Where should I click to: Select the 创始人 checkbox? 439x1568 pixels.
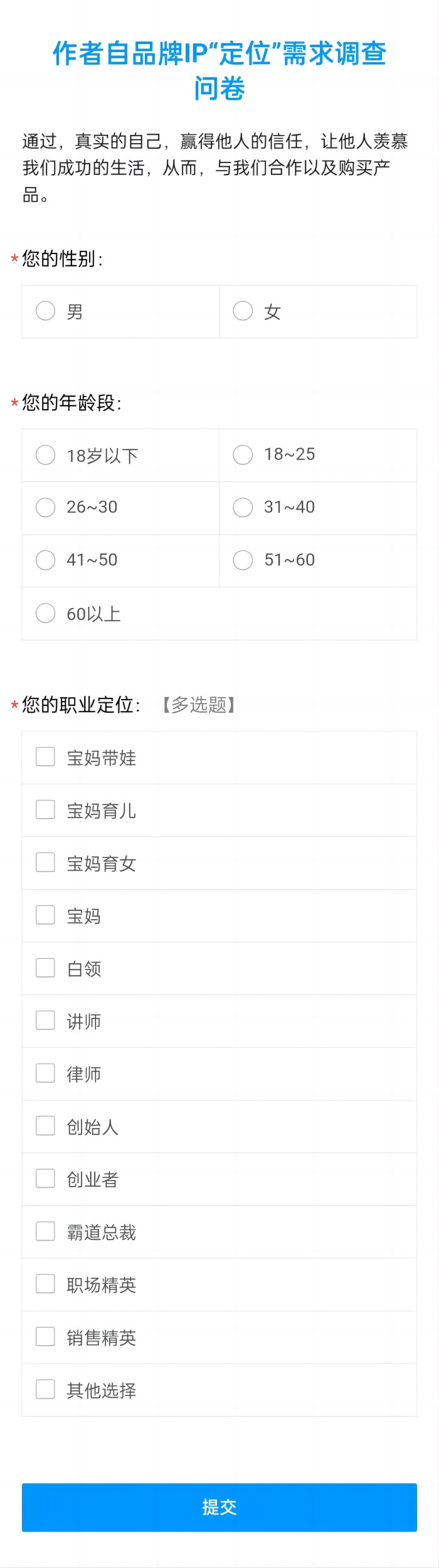[46, 1126]
